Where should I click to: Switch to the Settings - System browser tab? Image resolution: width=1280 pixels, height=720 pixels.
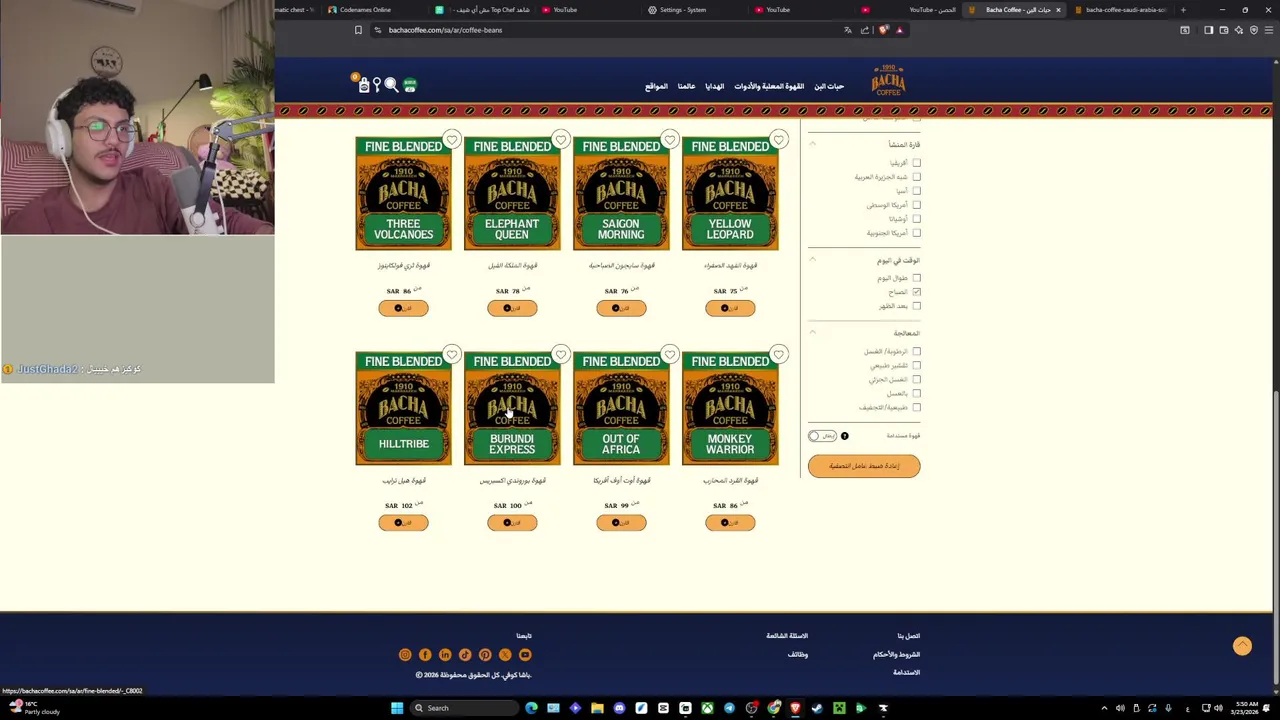[683, 10]
